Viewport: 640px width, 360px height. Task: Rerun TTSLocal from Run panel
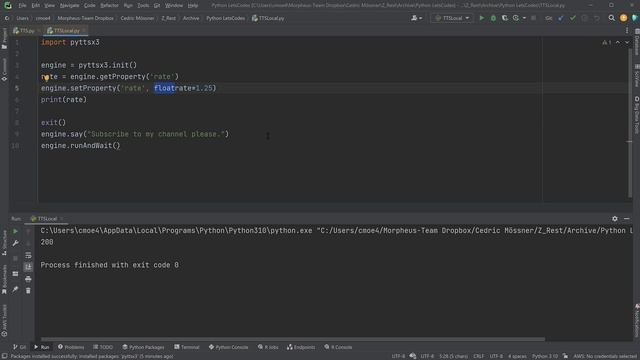point(15,231)
